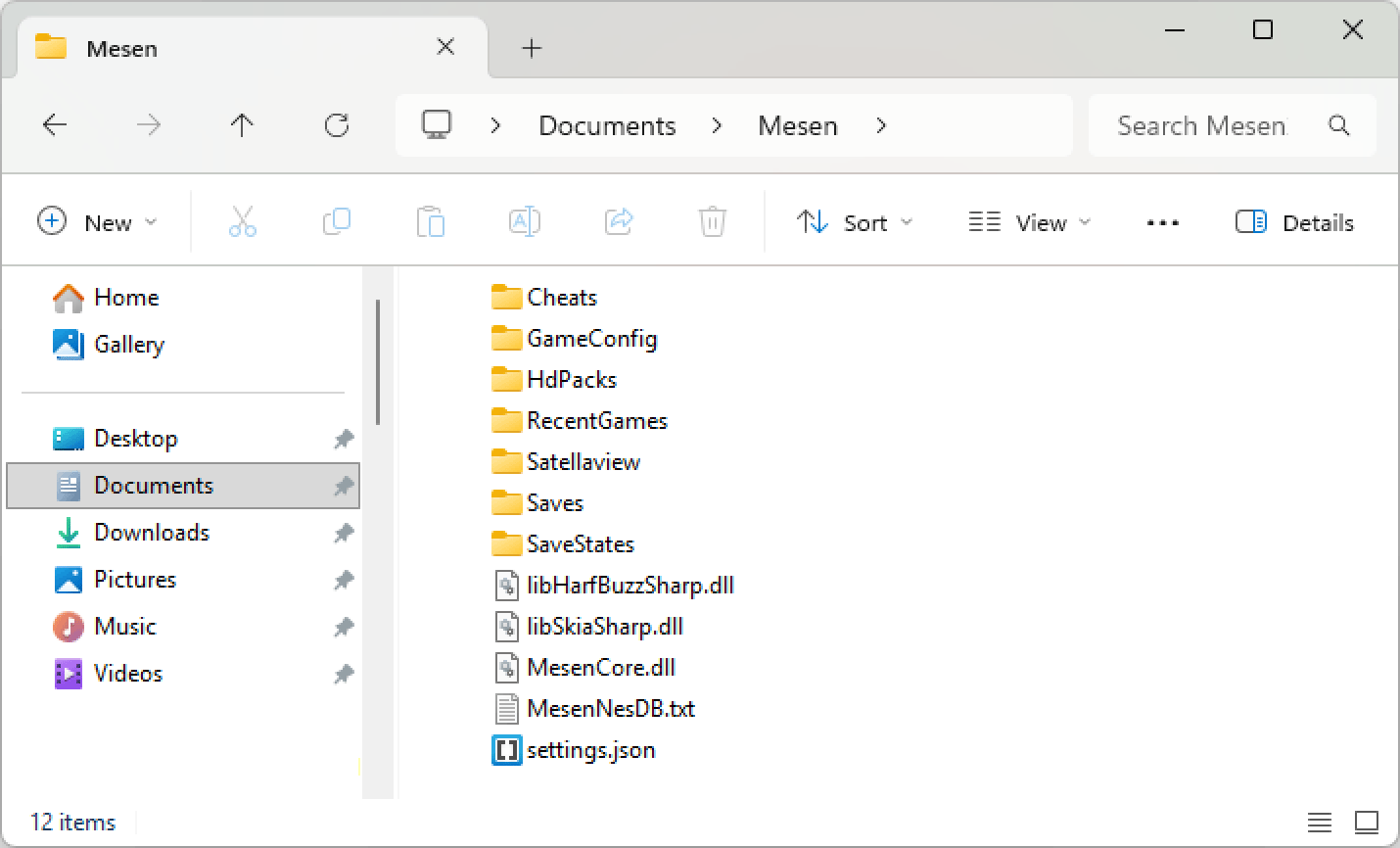1400x848 pixels.
Task: Open the View layout dropdown
Action: pyautogui.click(x=1029, y=222)
